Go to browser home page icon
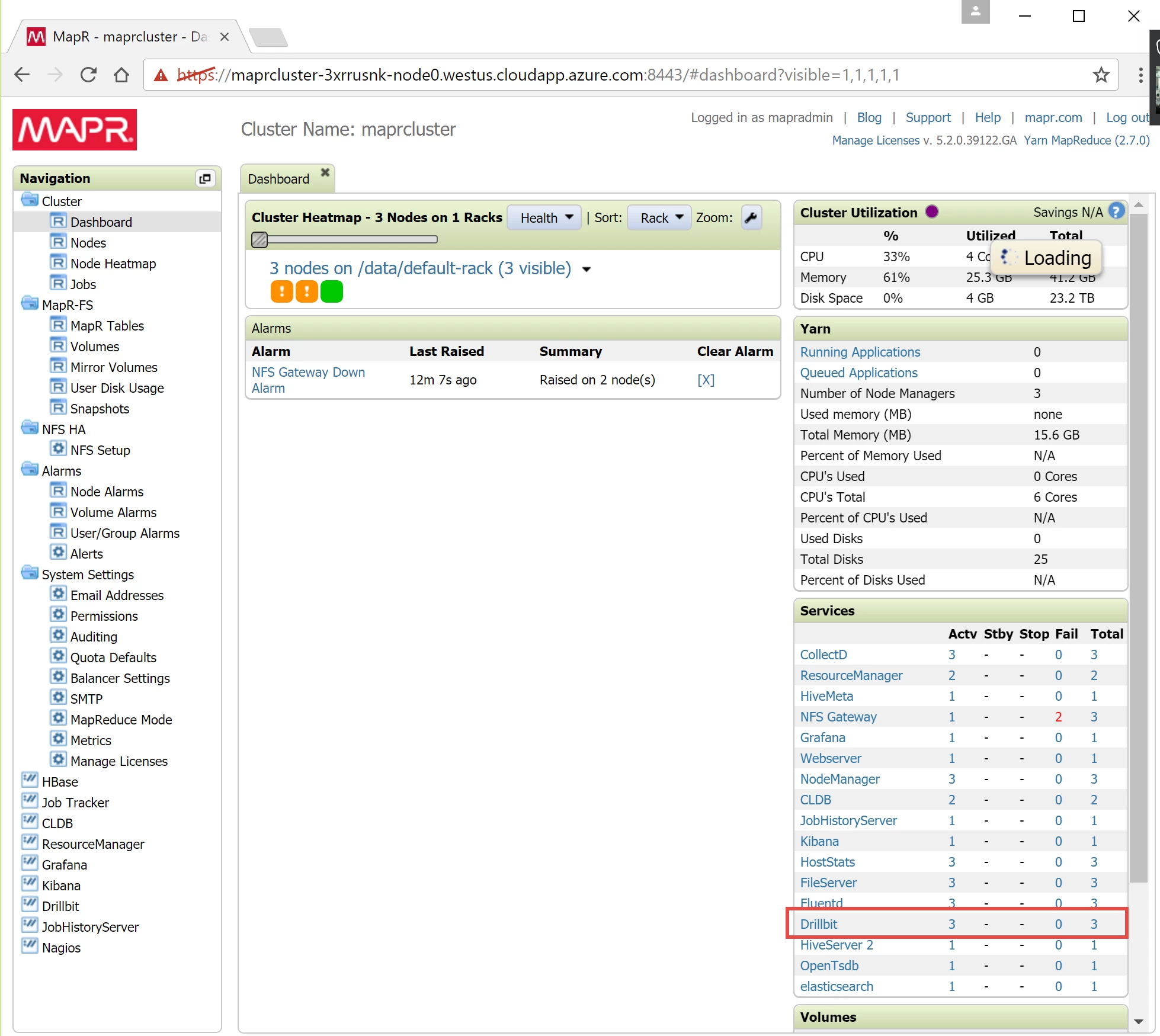The height and width of the screenshot is (1036, 1160). [121, 75]
